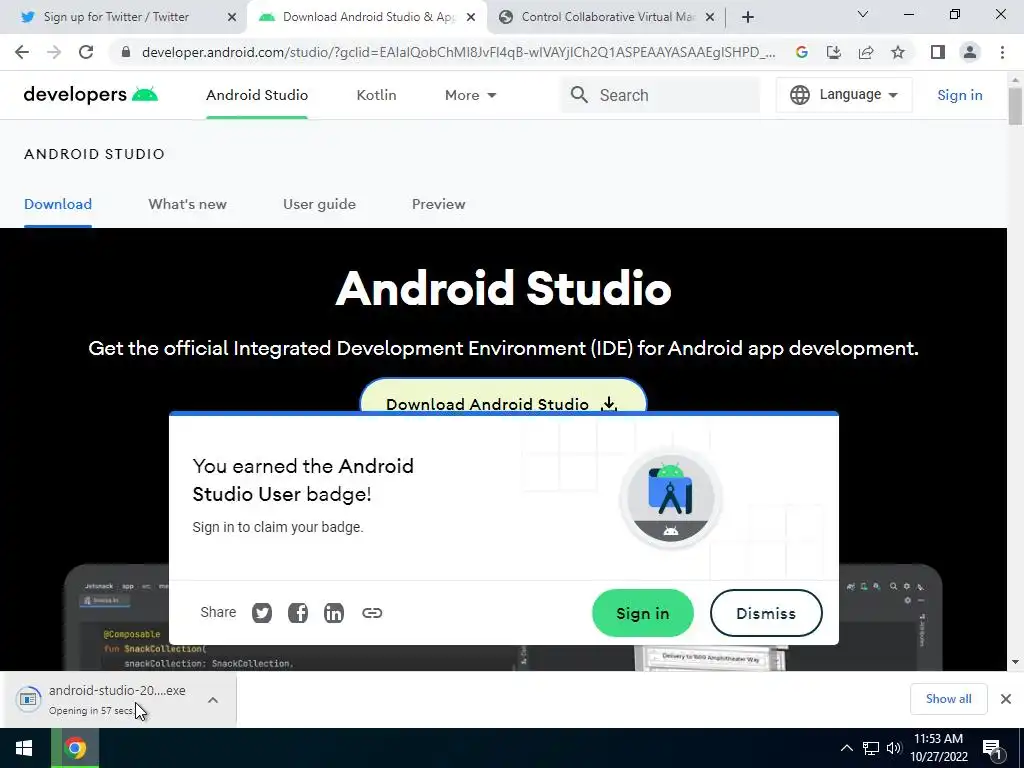Image resolution: width=1024 pixels, height=768 pixels.
Task: Open a new tab with the plus icon
Action: click(748, 17)
